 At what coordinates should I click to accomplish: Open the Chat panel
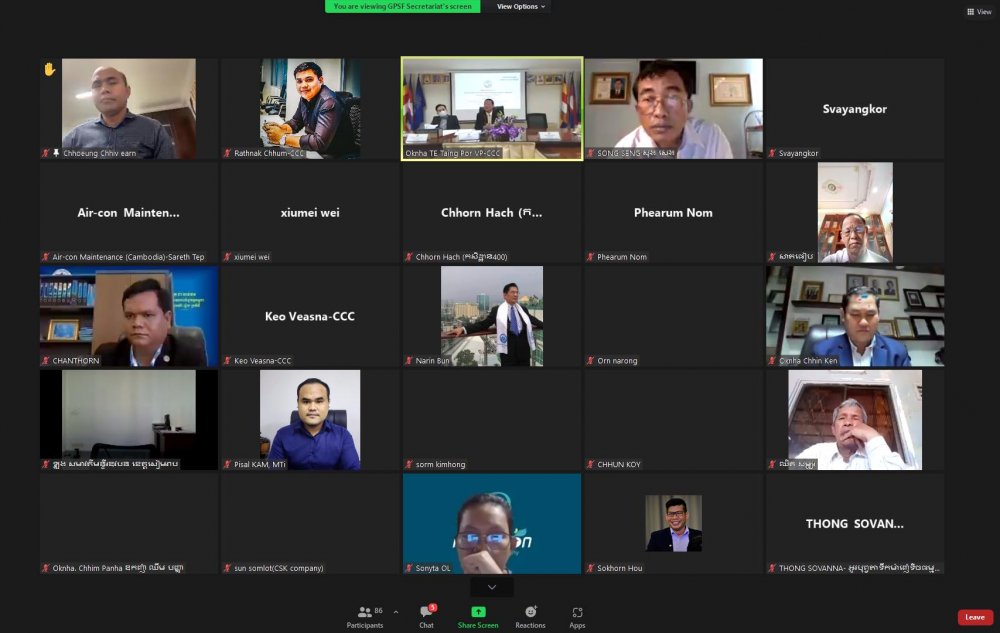(x=426, y=614)
